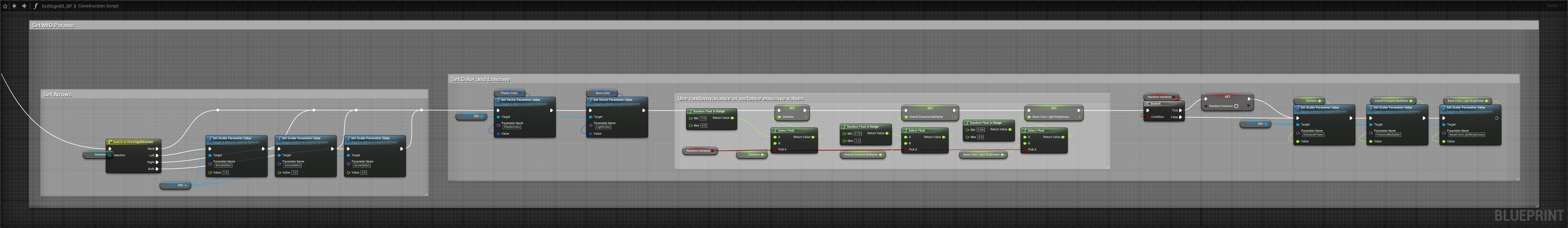Click the EmissiveMultiplier parameter name field
Viewport: 1568px width, 228px height.
1389,134
